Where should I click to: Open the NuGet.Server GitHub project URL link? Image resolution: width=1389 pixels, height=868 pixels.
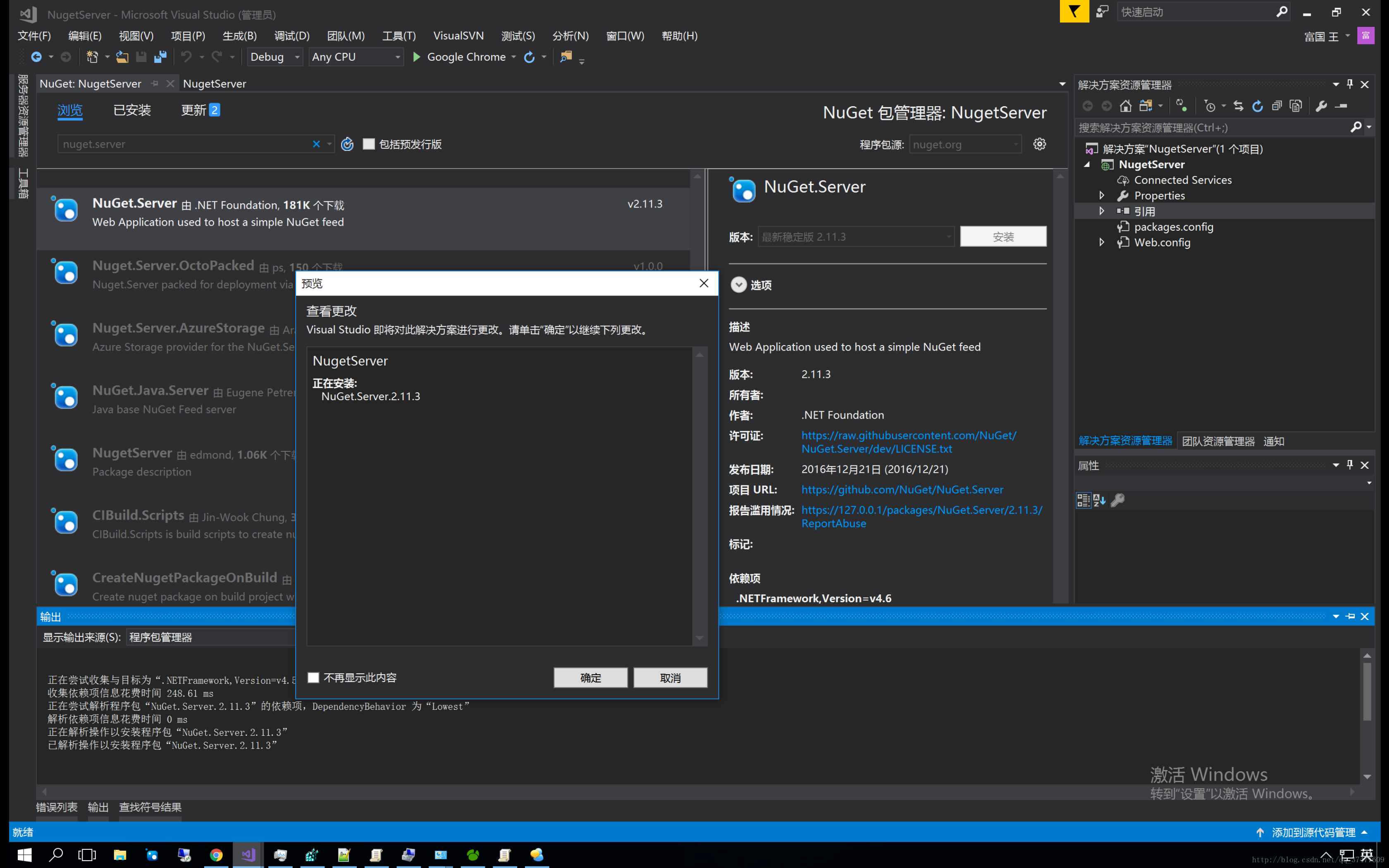[902, 489]
